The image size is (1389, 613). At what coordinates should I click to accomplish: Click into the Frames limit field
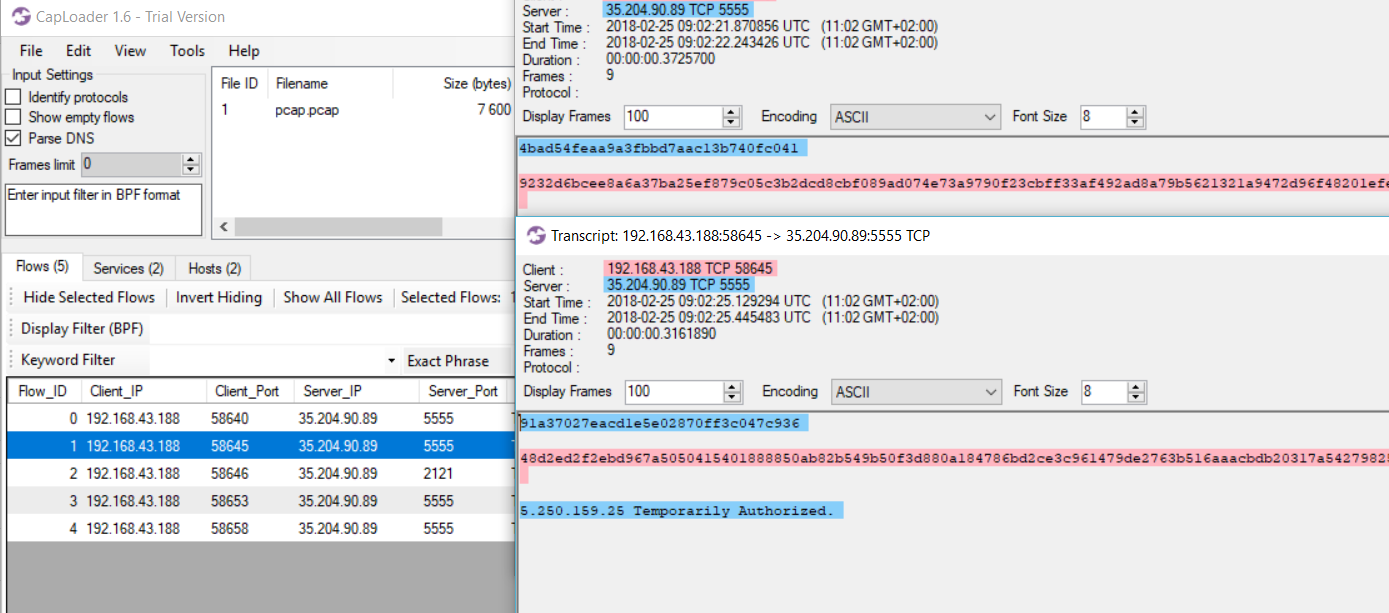[131, 164]
